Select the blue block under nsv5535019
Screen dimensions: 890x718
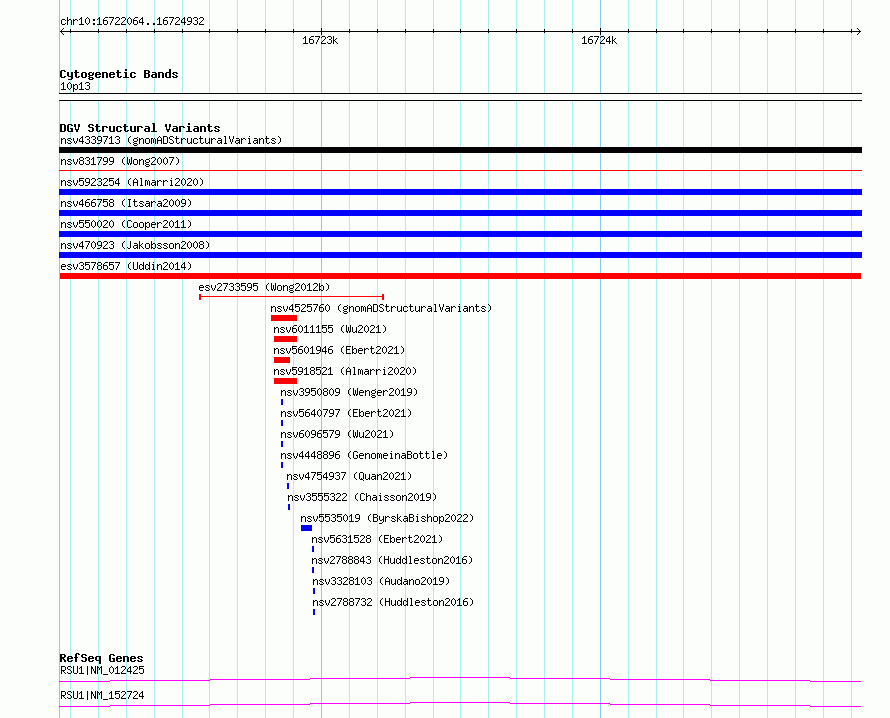[x=307, y=528]
